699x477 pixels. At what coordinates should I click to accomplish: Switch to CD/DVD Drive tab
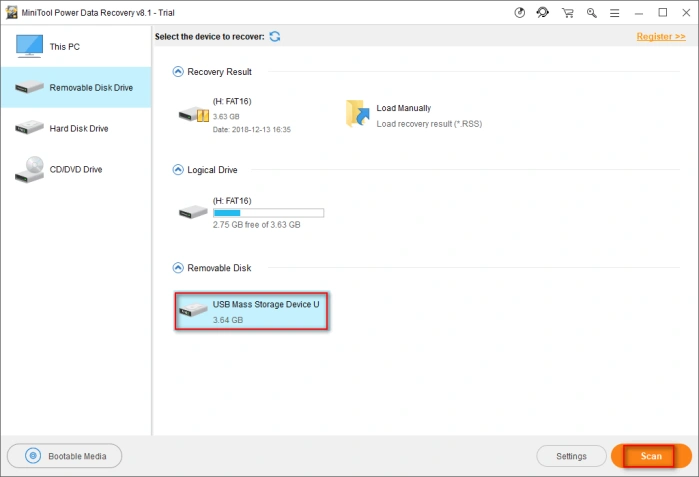[76, 169]
